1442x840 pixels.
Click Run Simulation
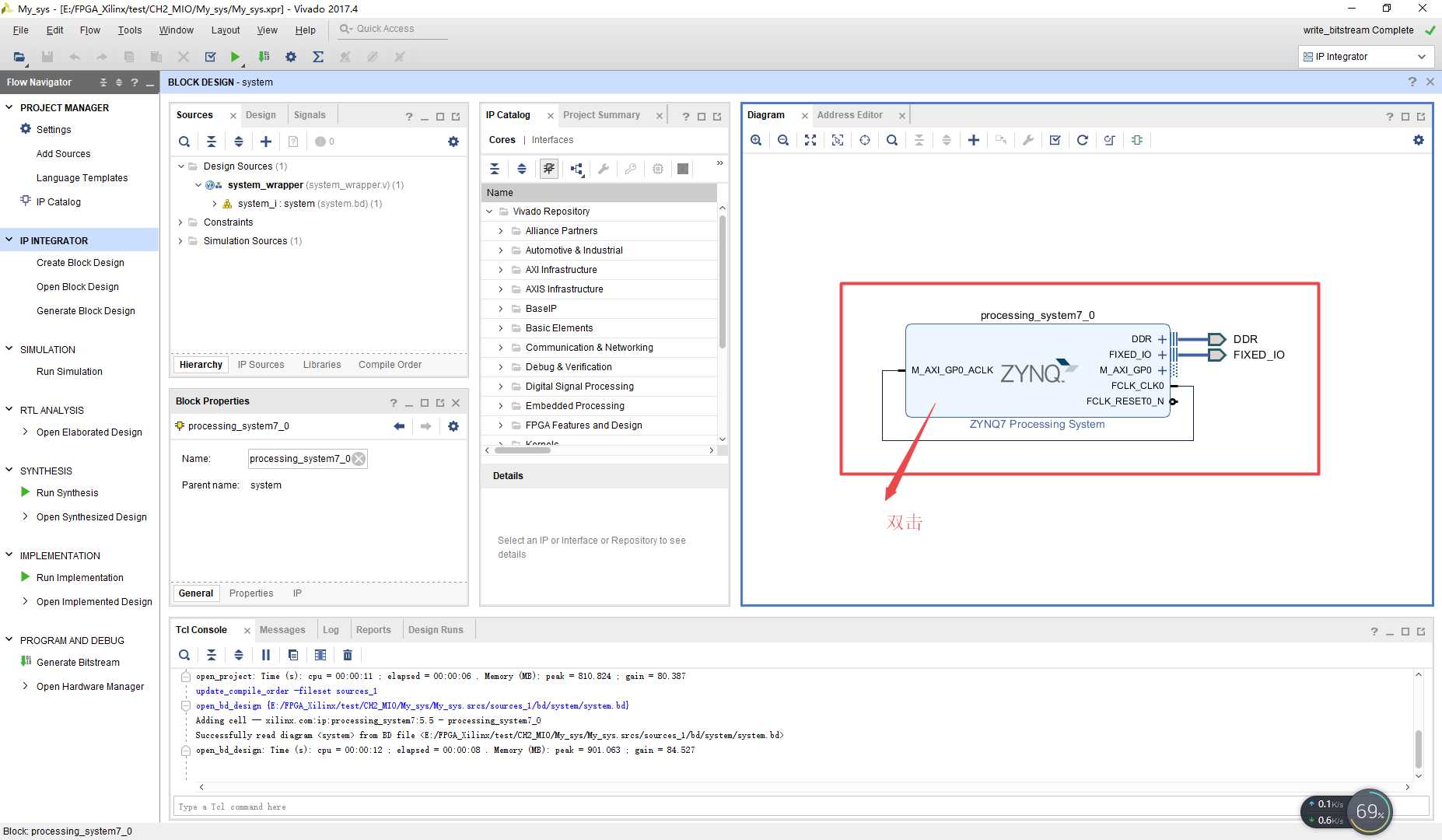tap(69, 372)
